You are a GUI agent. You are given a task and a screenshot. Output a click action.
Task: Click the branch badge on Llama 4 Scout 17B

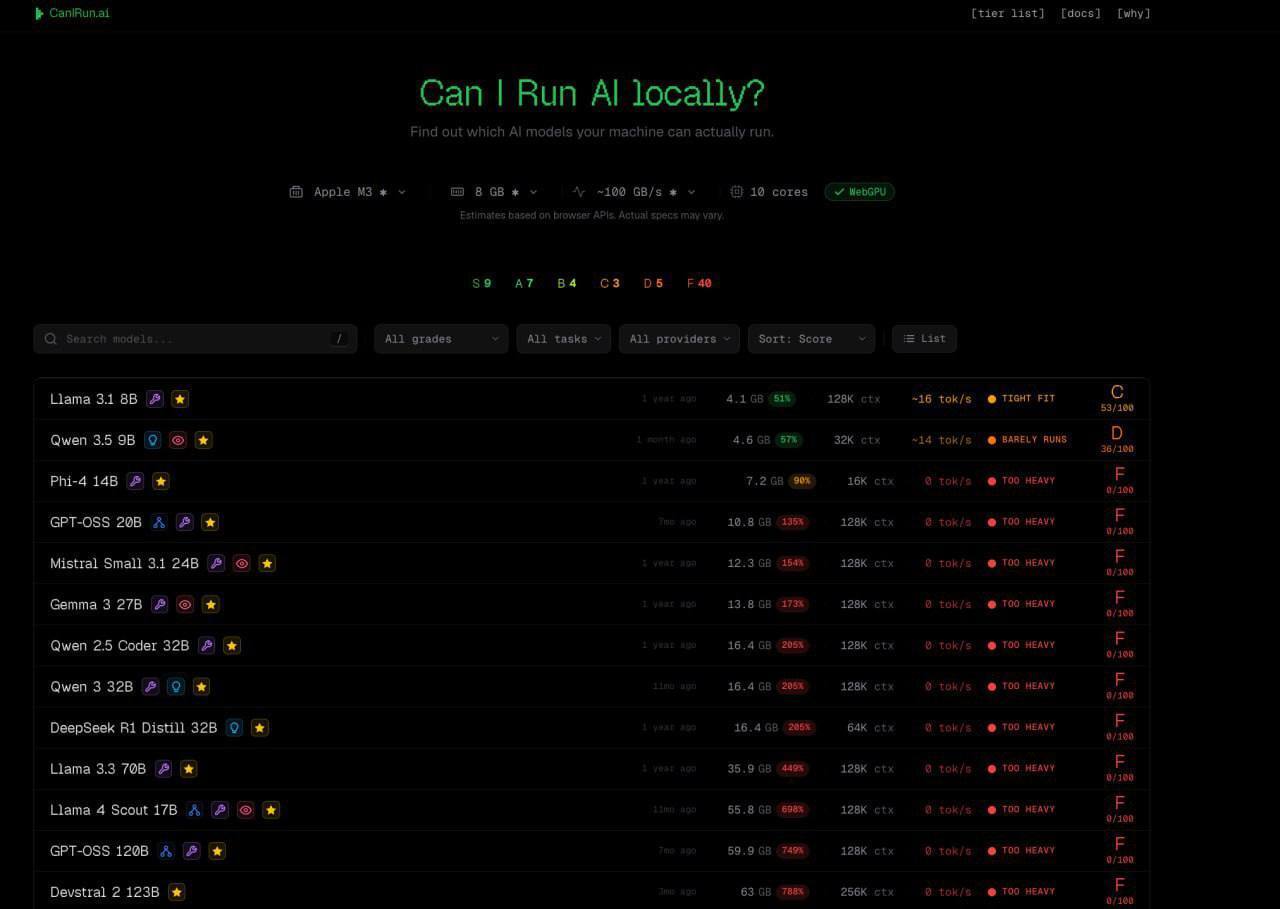click(x=195, y=809)
